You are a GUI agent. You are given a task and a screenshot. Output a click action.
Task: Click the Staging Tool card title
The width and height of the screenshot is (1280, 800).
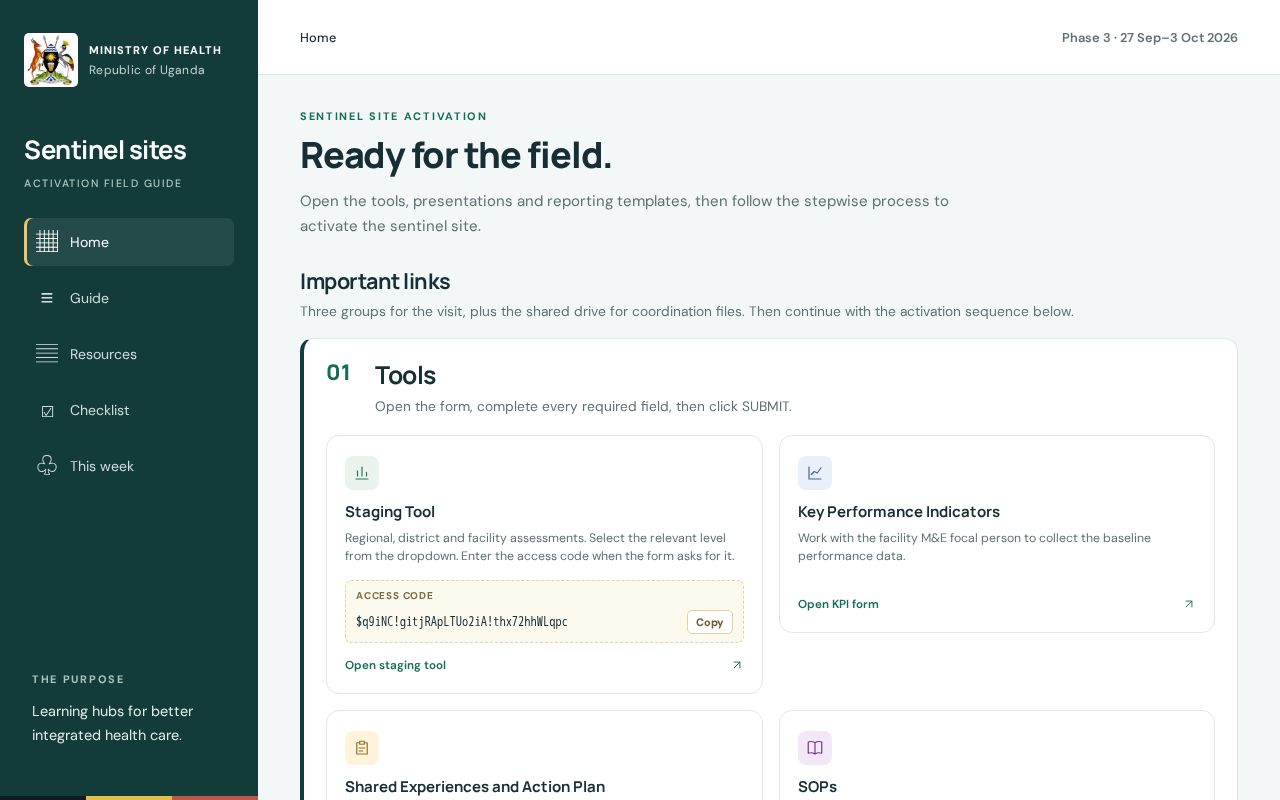(390, 512)
